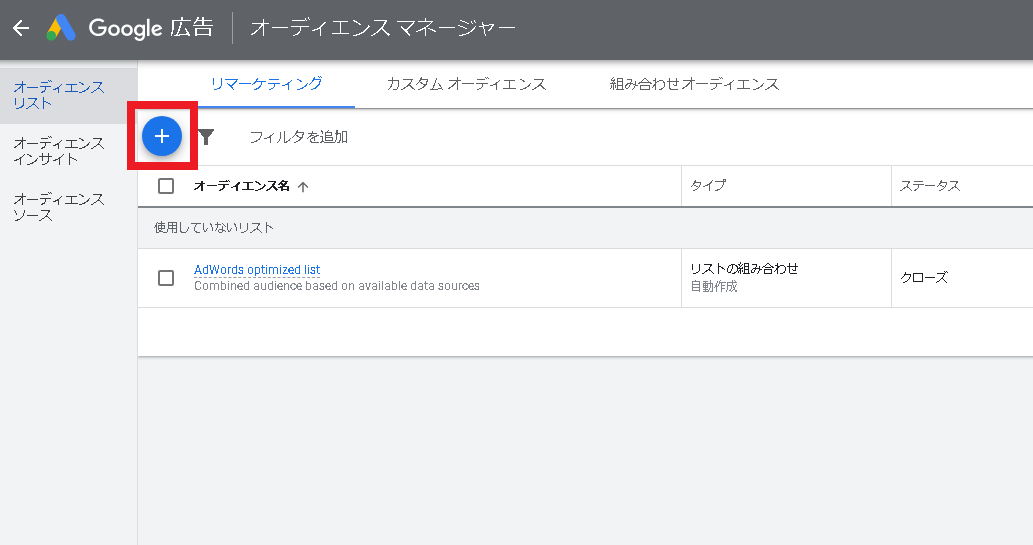
Task: Tick the select-all checkbox in table header
Action: [x=166, y=186]
